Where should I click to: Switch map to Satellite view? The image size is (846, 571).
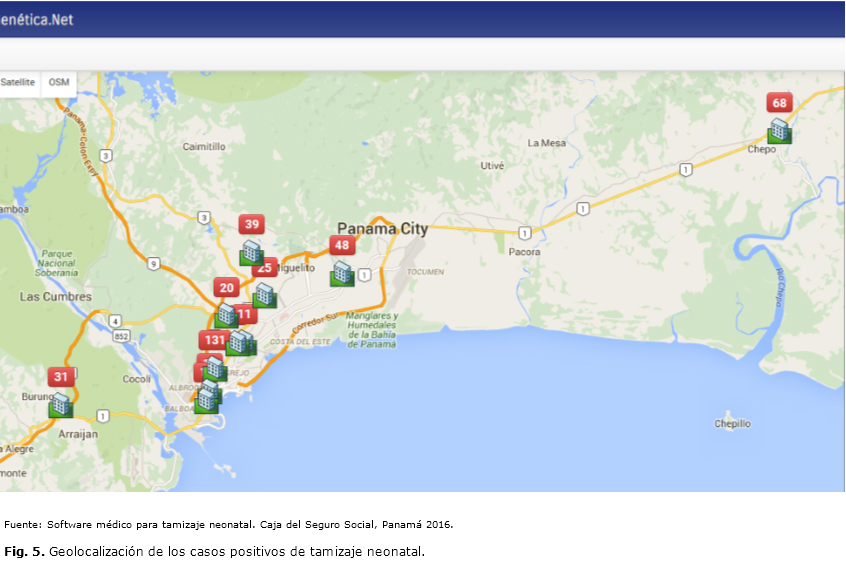coord(18,83)
